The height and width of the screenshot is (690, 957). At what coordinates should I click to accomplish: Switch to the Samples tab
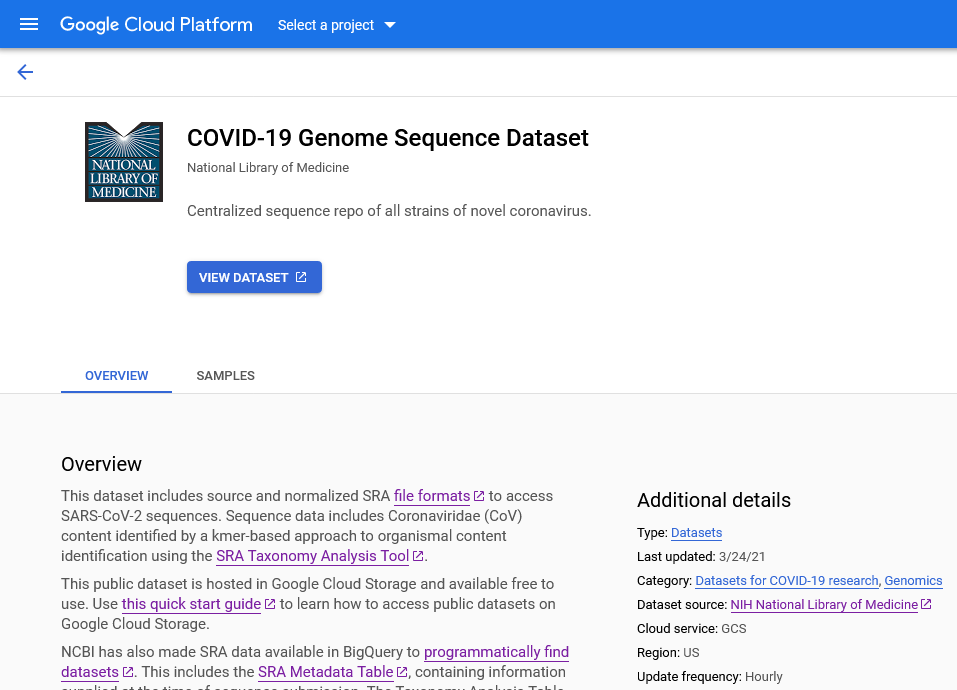coord(226,376)
